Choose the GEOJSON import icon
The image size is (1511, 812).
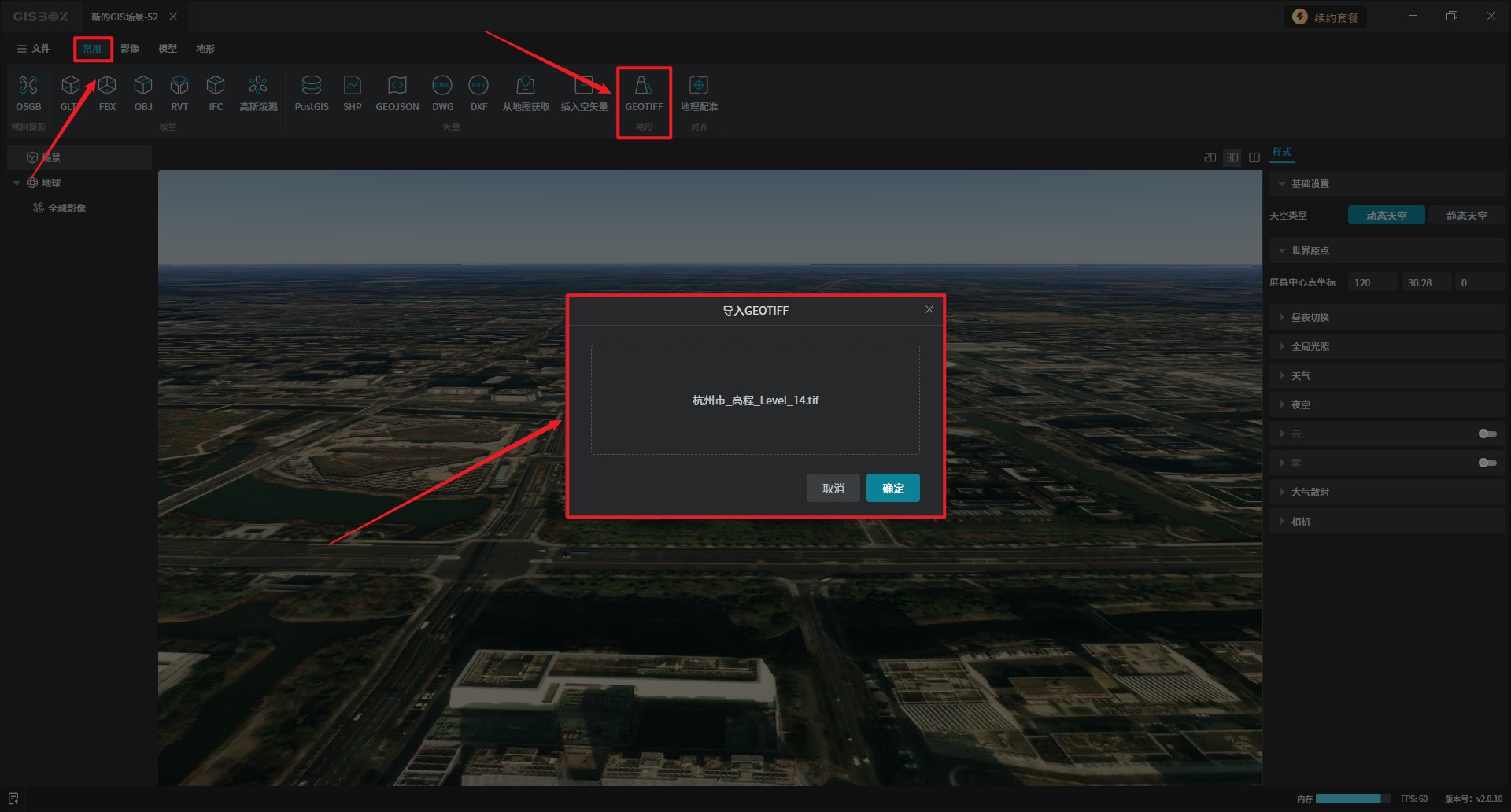coord(397,86)
